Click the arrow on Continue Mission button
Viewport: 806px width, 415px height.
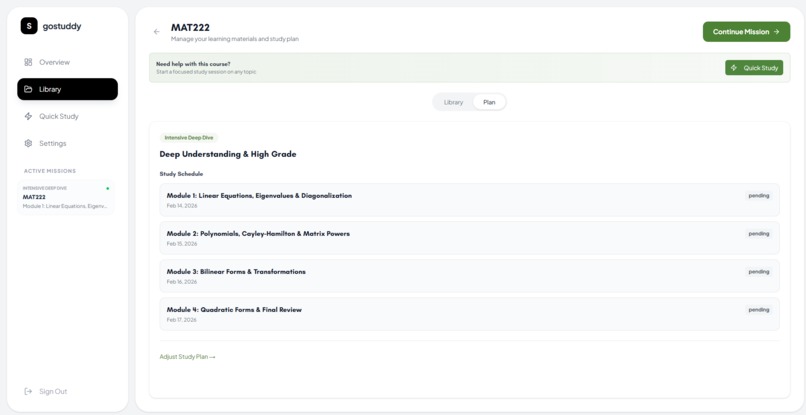(776, 31)
